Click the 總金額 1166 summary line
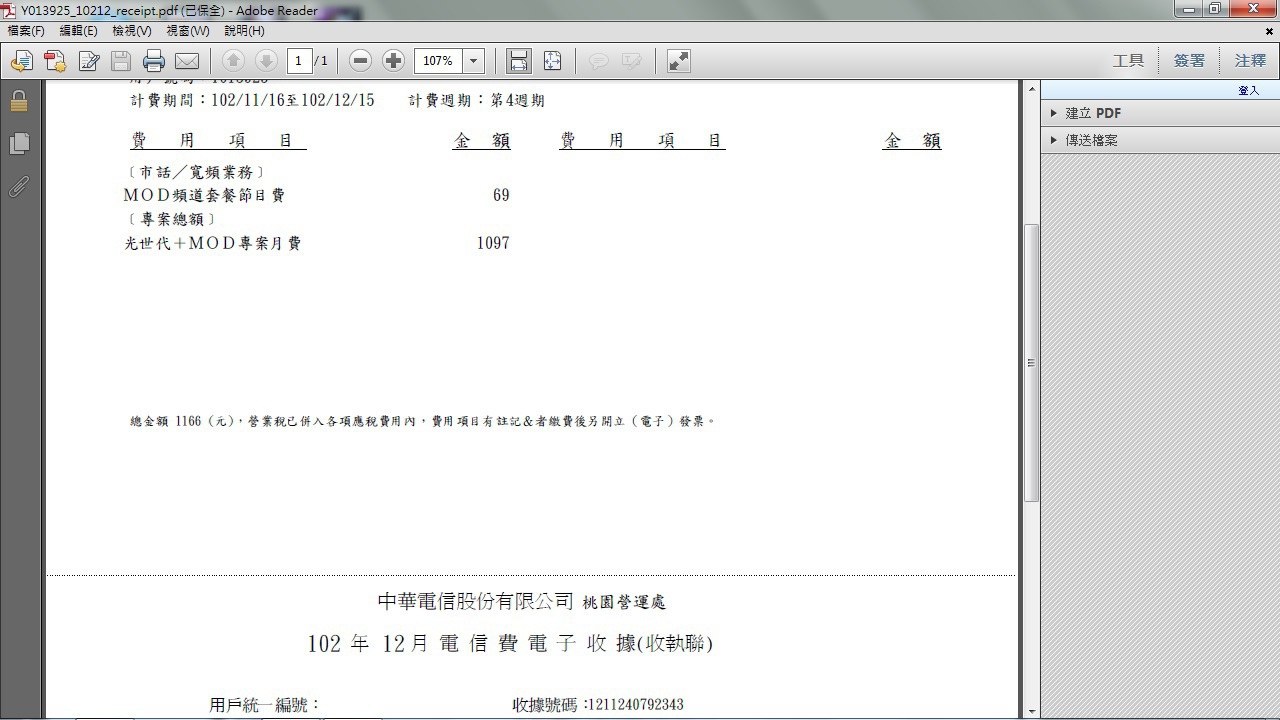 tap(423, 422)
